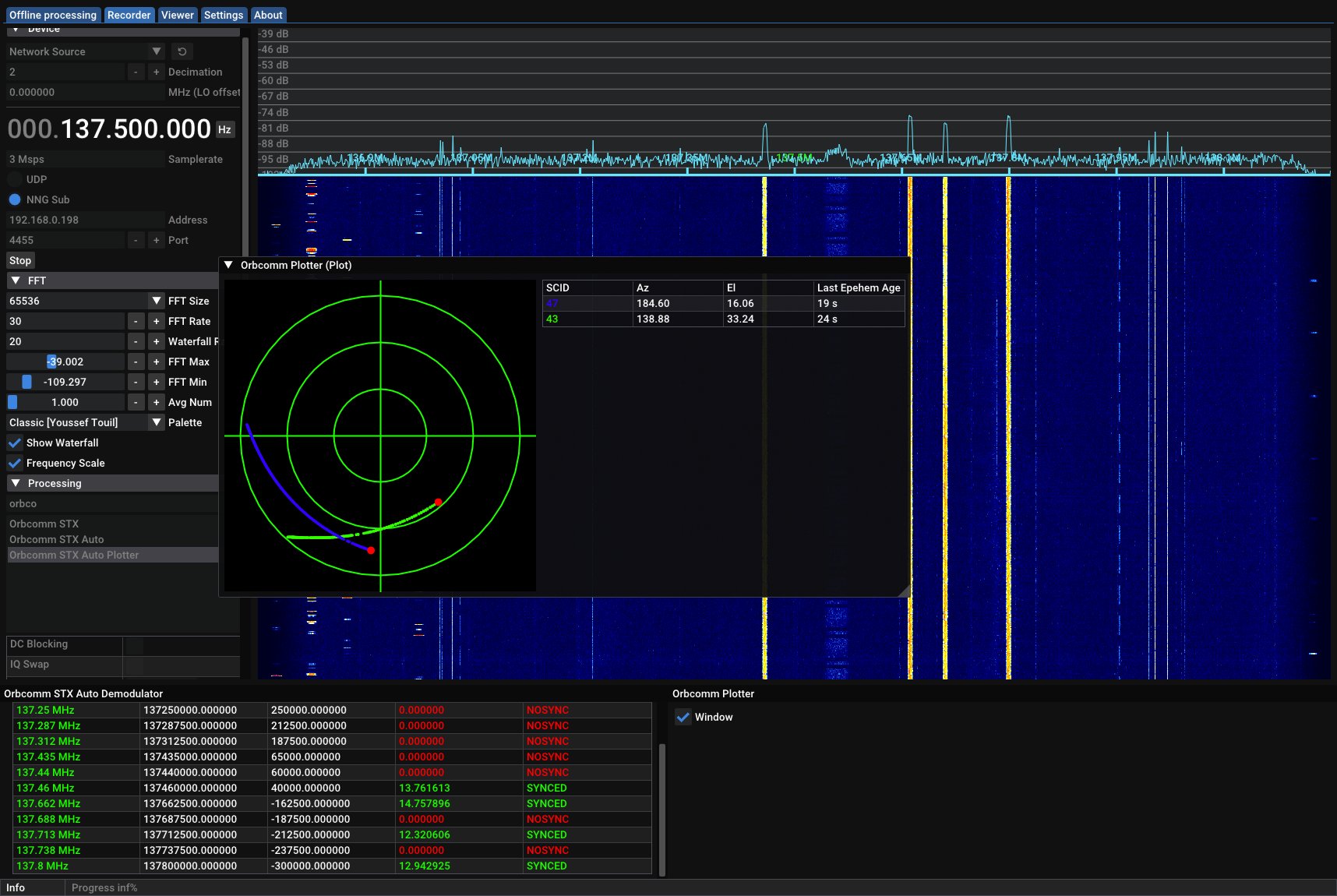Toggle the Show Waterfall checkbox
Screen dimensions: 1337x896
[x=15, y=443]
